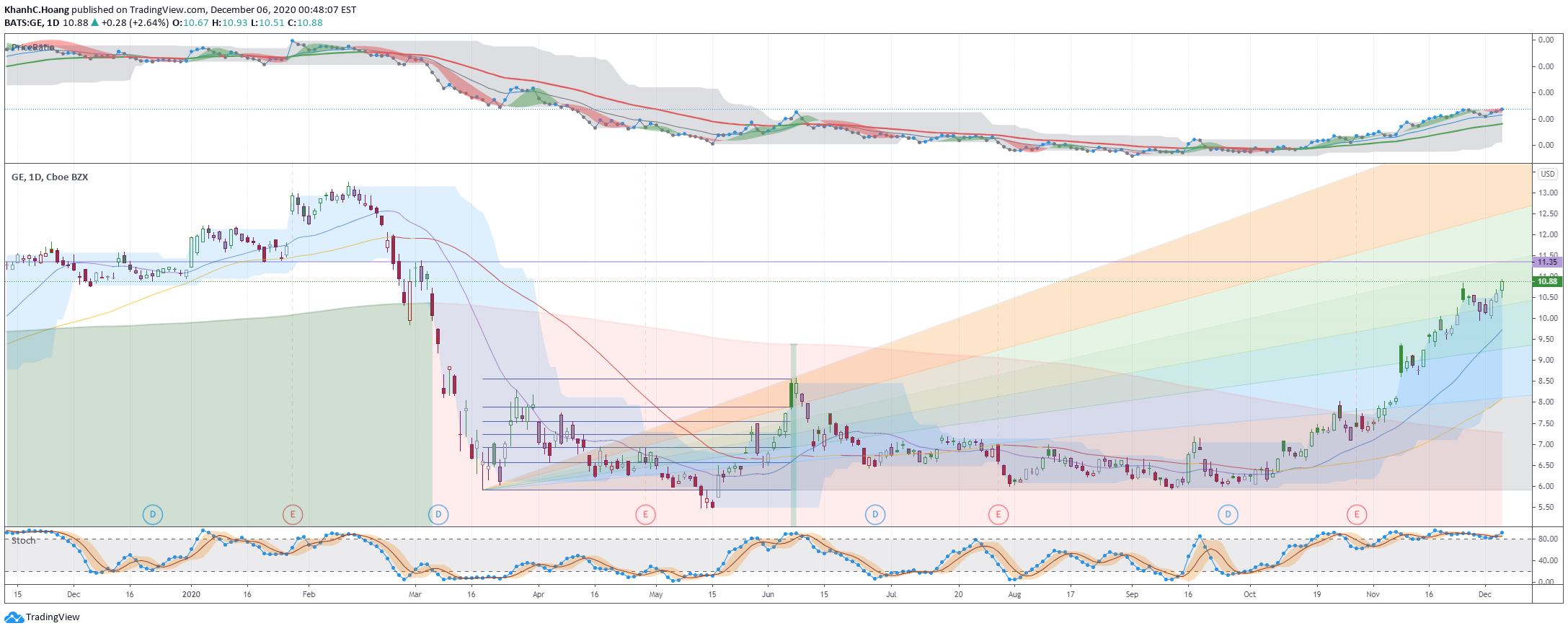The width and height of the screenshot is (1568, 631).
Task: Click the +0.28 (+2.64%) change value
Action: point(135,23)
